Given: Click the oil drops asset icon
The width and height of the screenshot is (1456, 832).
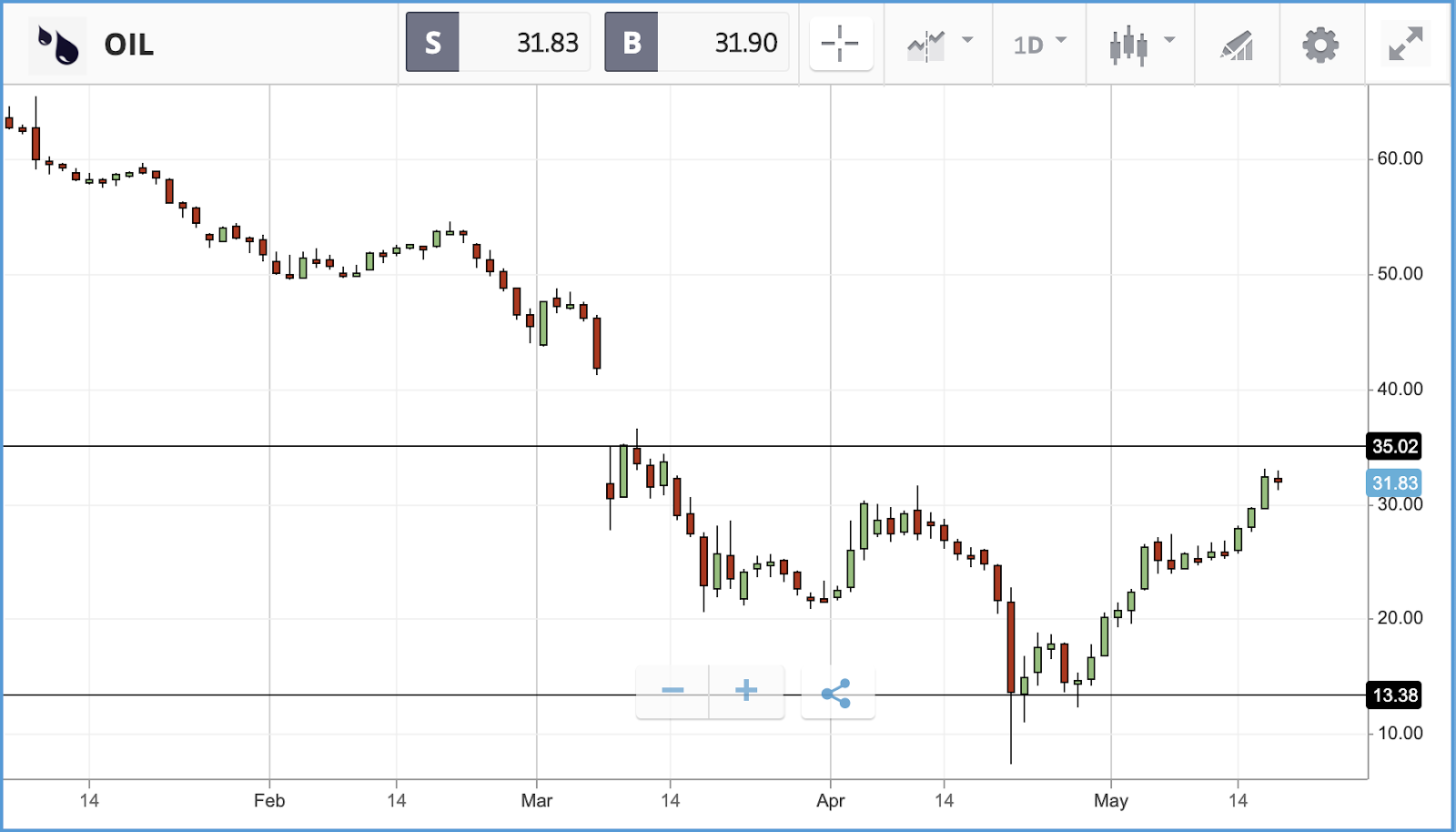Looking at the screenshot, I should pyautogui.click(x=57, y=44).
